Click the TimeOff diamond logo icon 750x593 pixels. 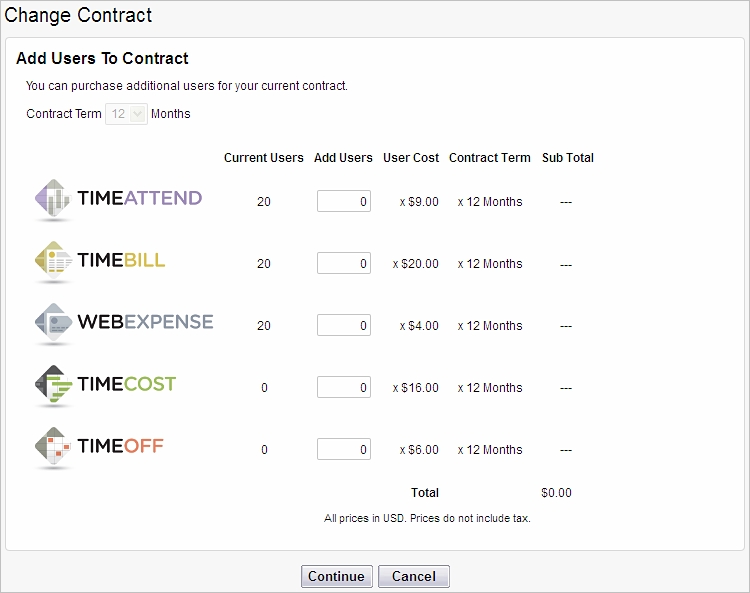click(x=53, y=446)
